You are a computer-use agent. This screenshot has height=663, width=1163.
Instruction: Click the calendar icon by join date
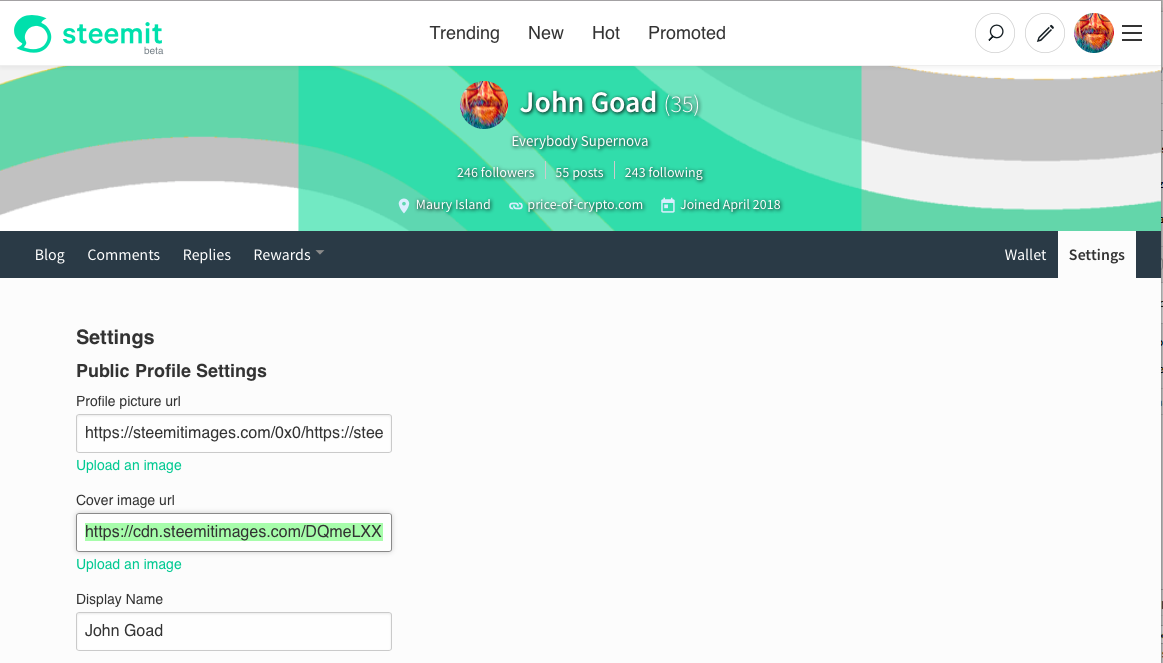[x=668, y=205]
